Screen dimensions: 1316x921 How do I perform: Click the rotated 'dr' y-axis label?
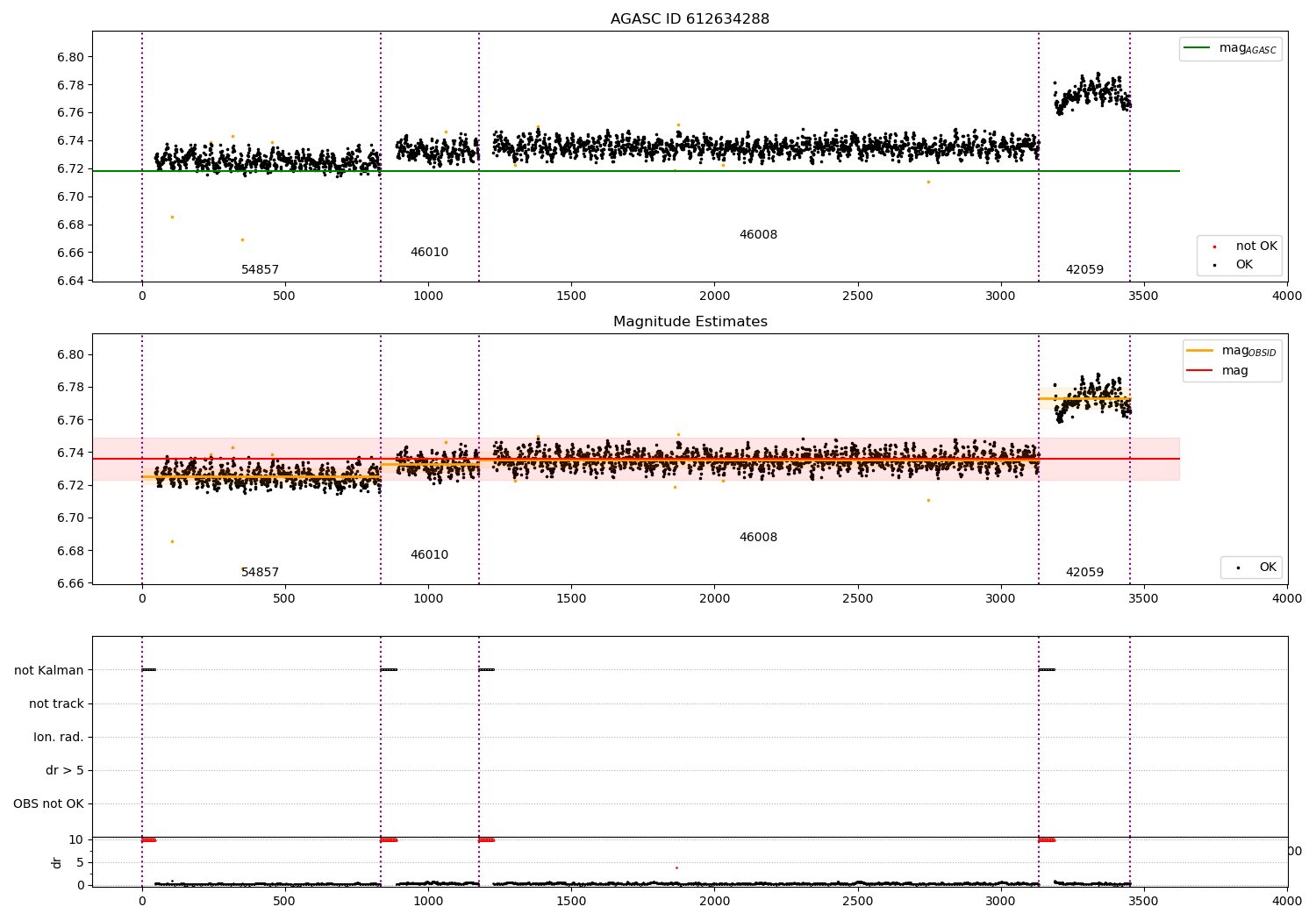pos(57,862)
